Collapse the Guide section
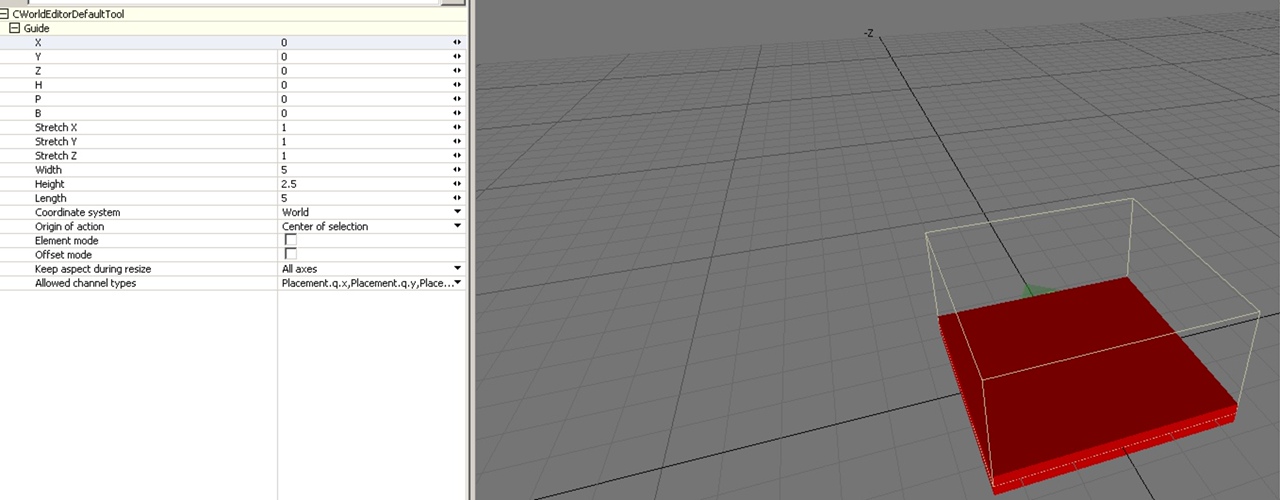1280x500 pixels. (x=15, y=29)
